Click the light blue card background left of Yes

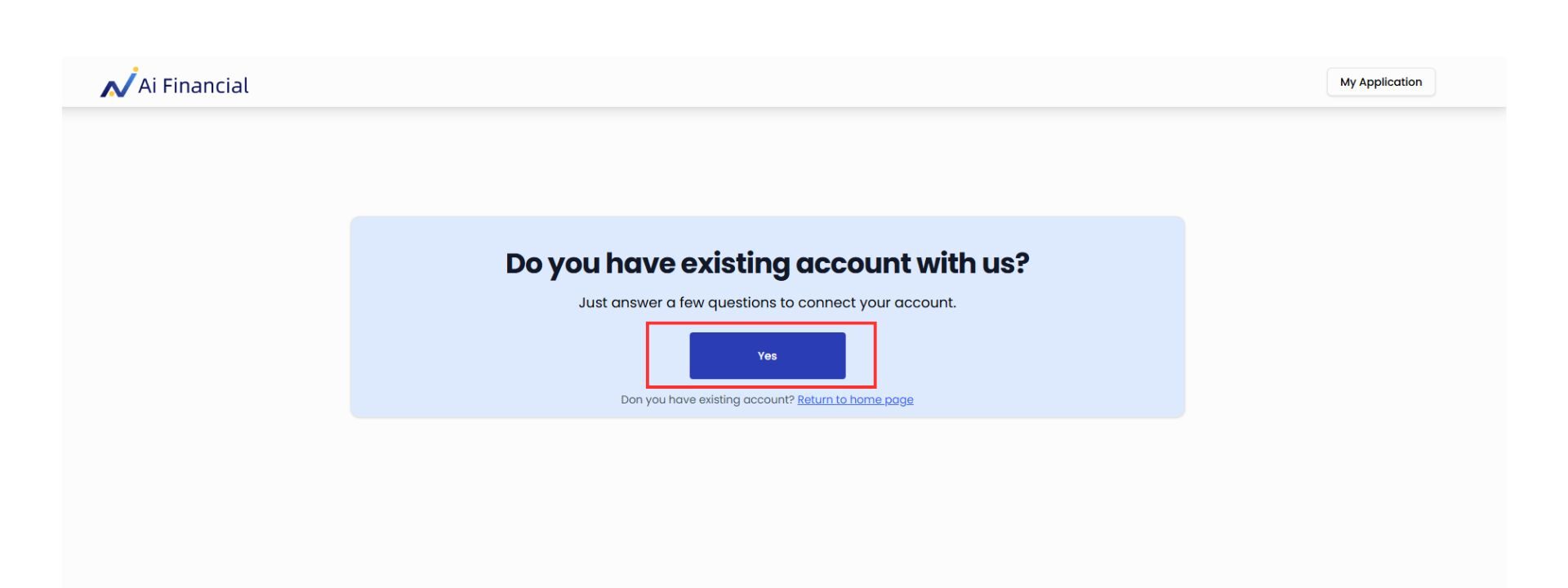click(x=498, y=355)
